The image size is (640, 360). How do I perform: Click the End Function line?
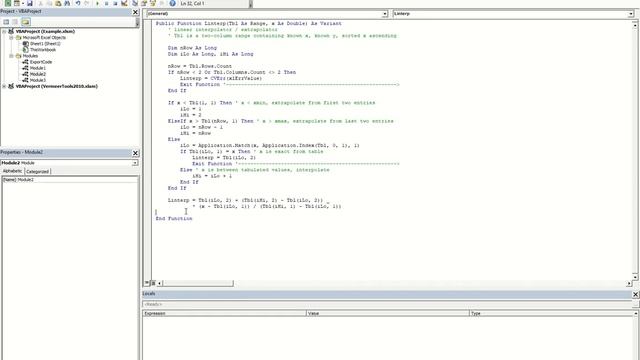tap(173, 218)
